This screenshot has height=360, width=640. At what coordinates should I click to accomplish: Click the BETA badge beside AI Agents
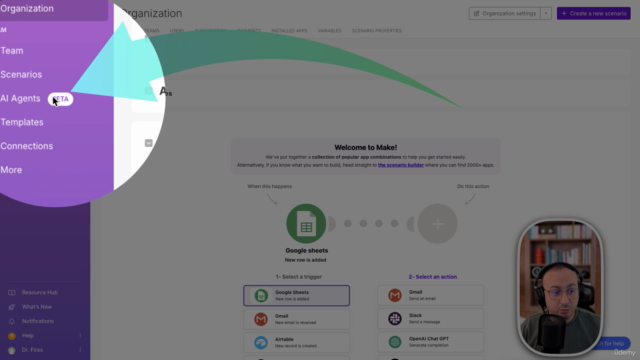pyautogui.click(x=60, y=99)
